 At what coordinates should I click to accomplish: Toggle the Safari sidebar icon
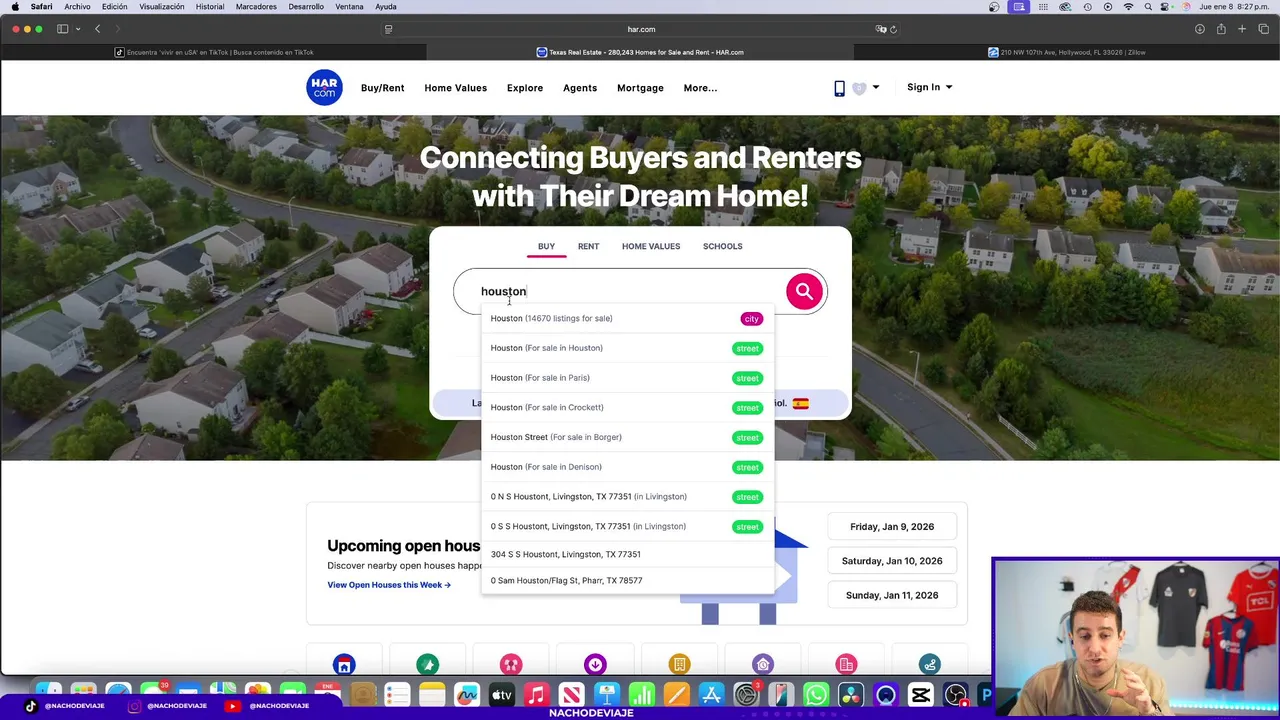coord(62,29)
